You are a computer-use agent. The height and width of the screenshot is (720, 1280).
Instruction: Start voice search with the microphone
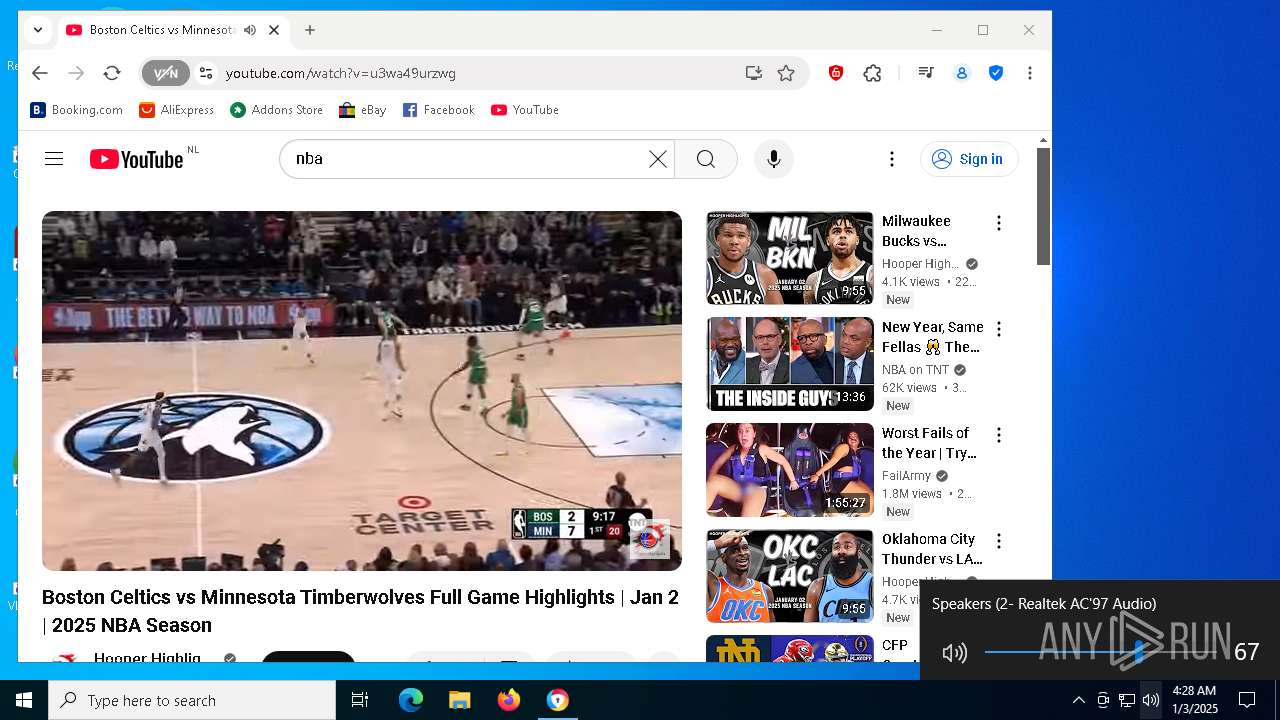773,159
